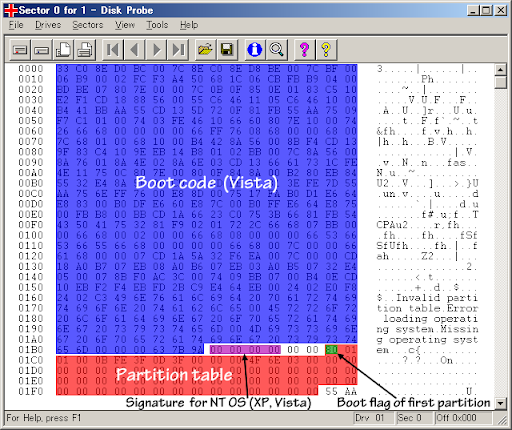Viewport: 512px width, 430px height.
Task: Click the red cross Disk Probe title icon
Action: coord(10,10)
